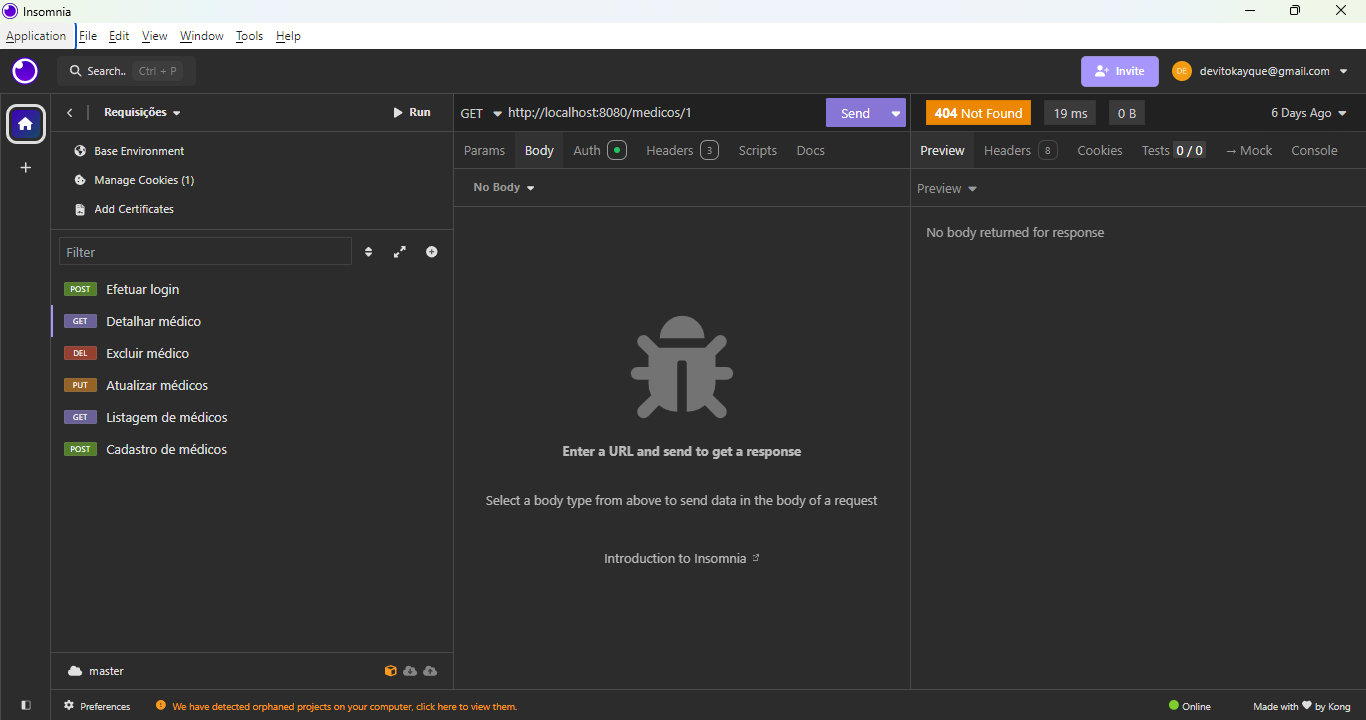The width and height of the screenshot is (1366, 720).
Task: Switch to the request Body tab
Action: (539, 151)
